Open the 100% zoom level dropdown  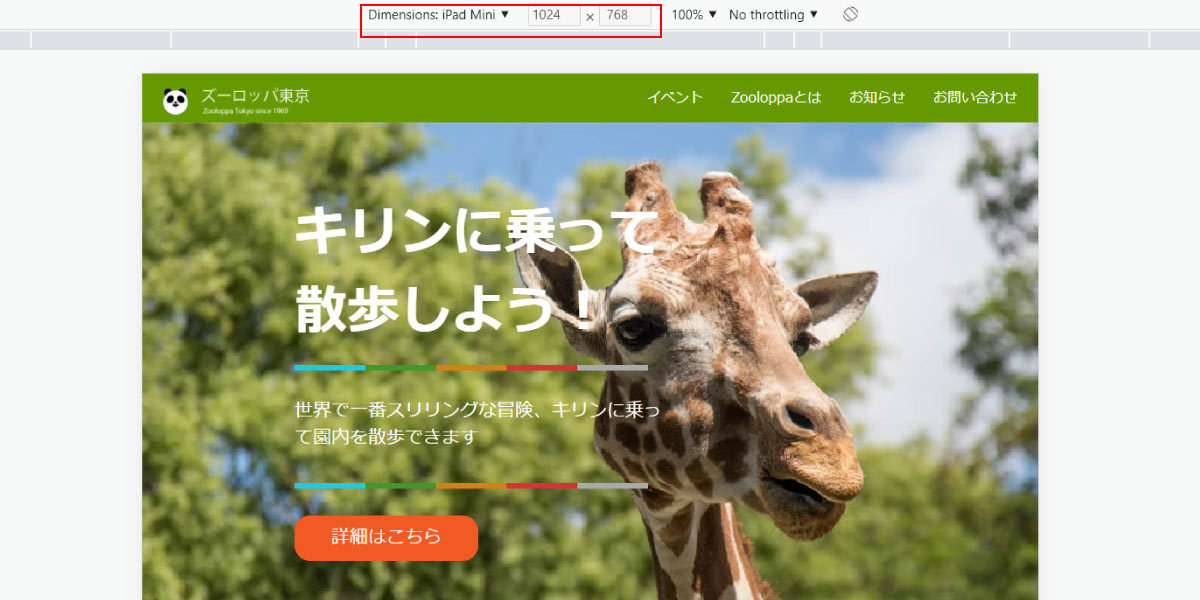694,15
